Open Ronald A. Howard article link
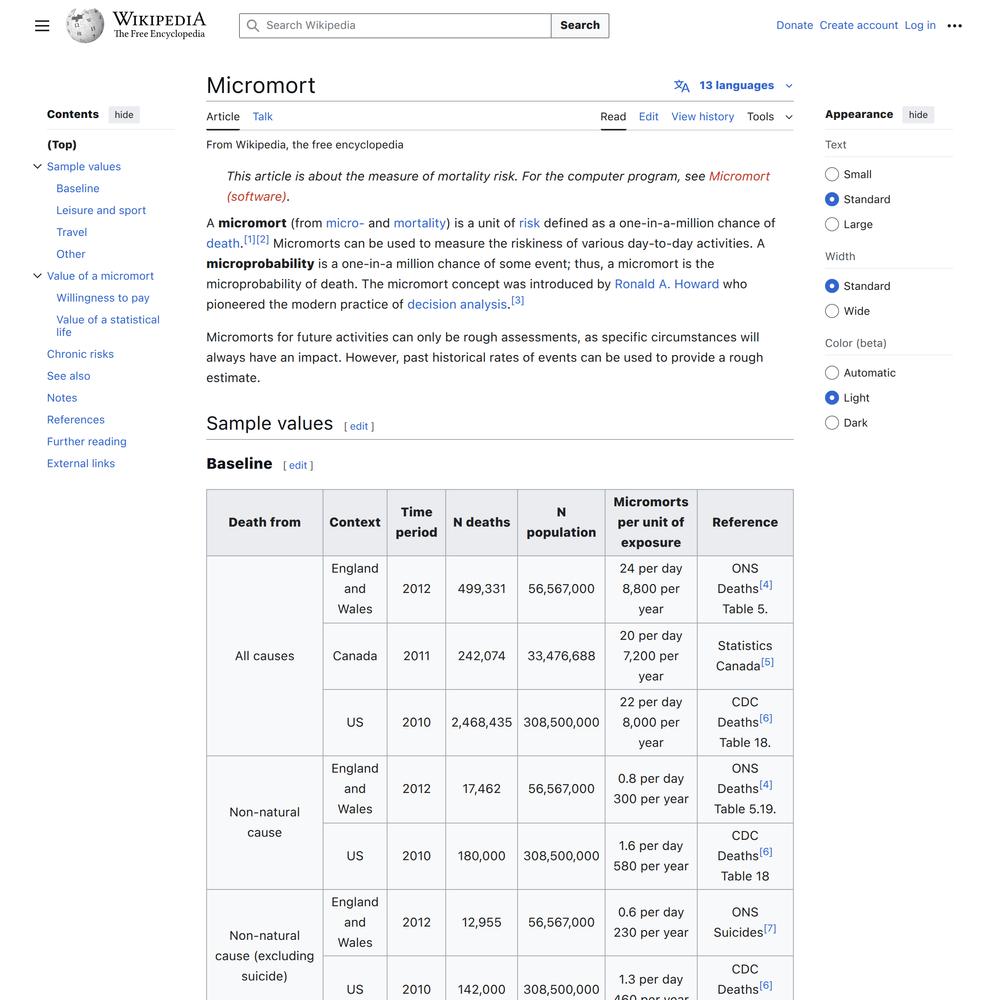 click(x=666, y=284)
